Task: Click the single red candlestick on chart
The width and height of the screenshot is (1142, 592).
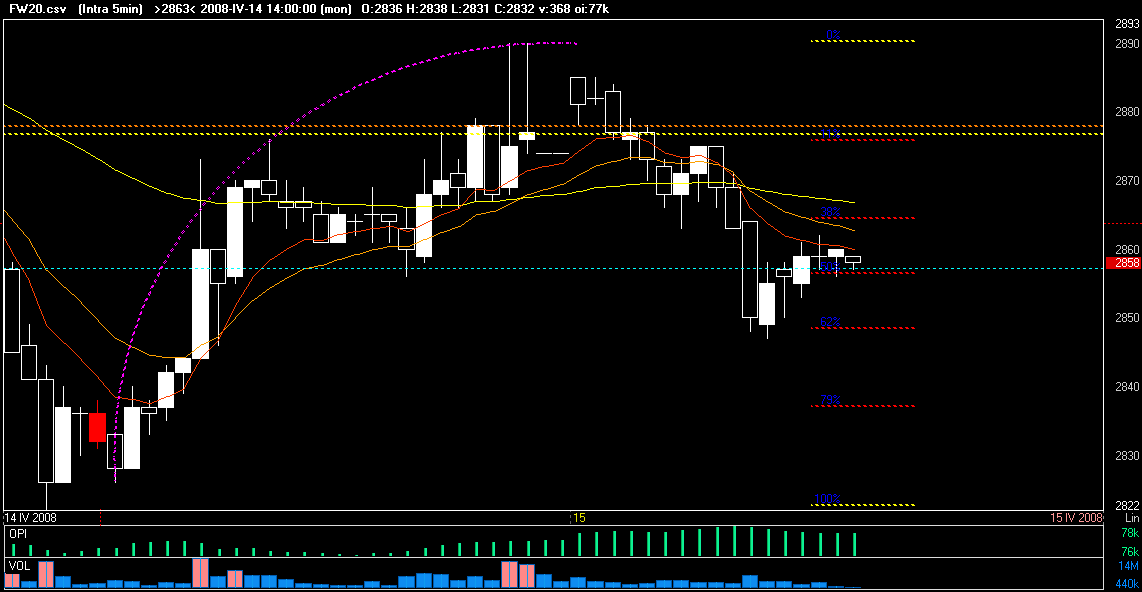Action: point(97,427)
